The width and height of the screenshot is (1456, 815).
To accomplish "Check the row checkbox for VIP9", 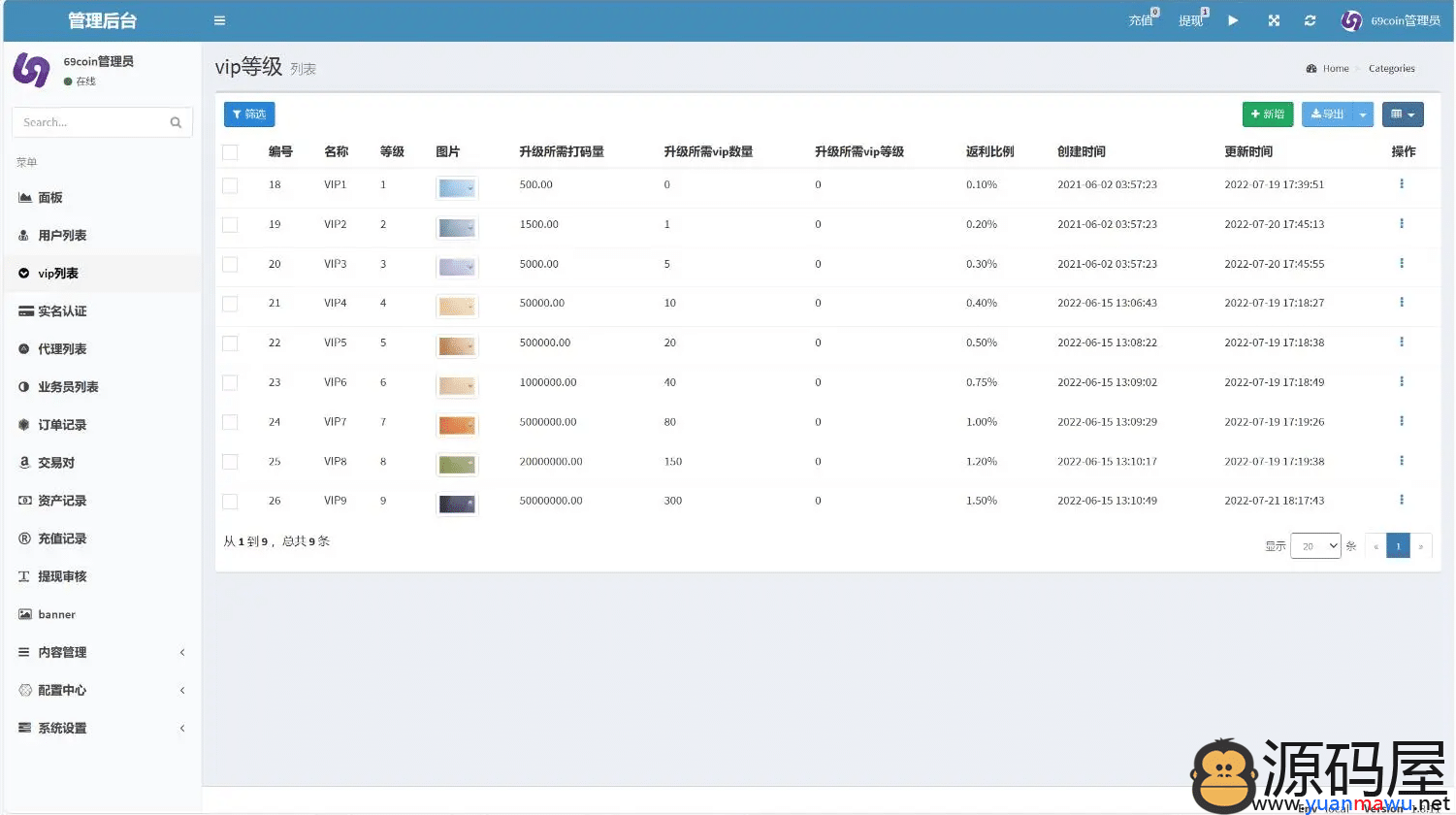I will 230,502.
